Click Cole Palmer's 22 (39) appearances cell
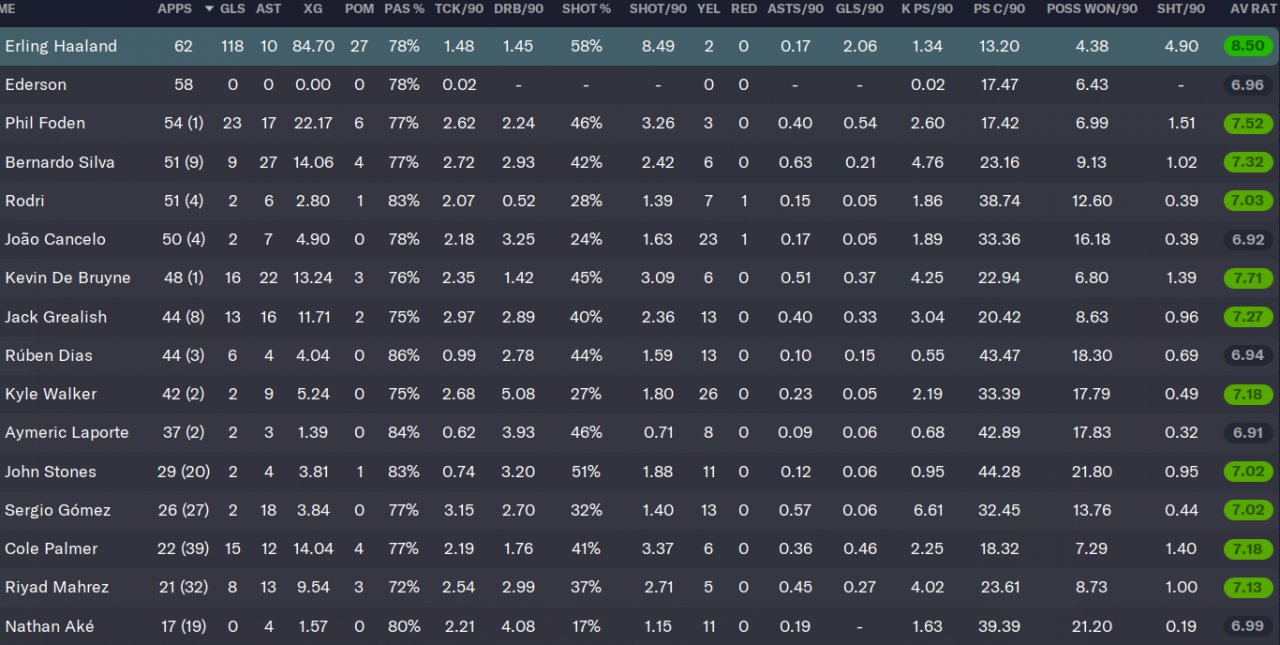Screen dimensions: 1280x645 point(183,549)
